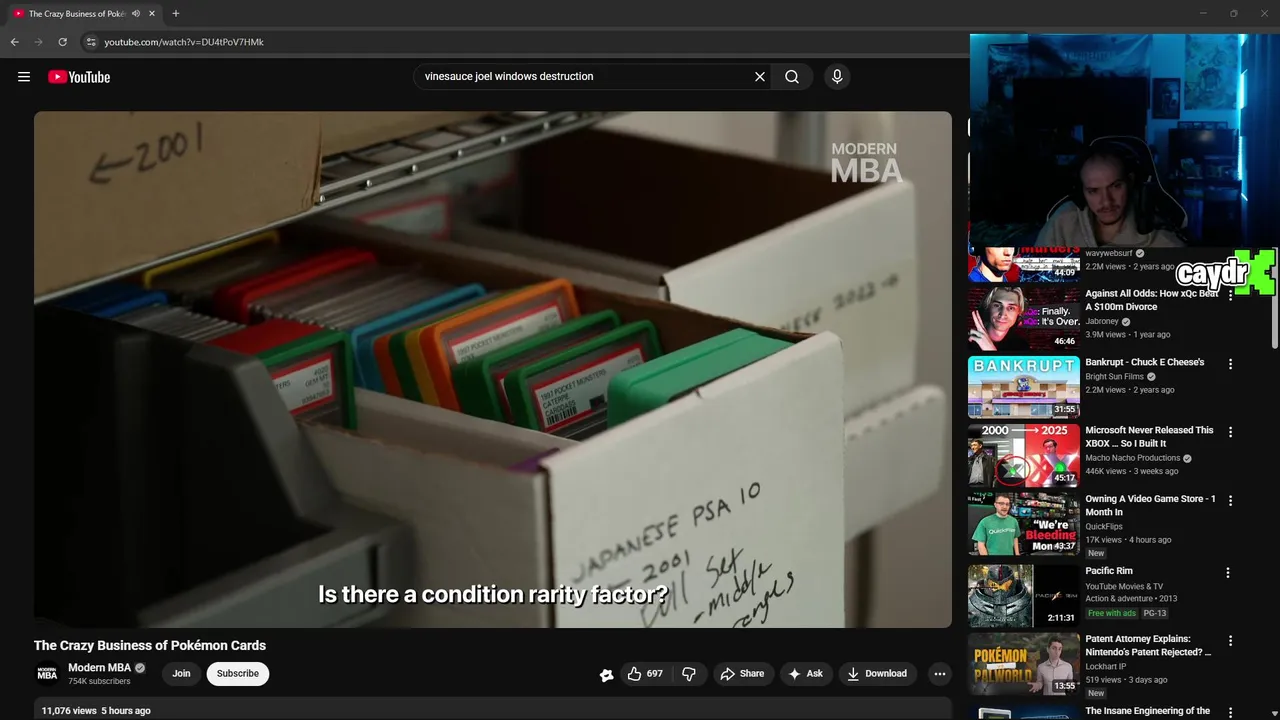Open options menu for Against All Odds
This screenshot has height=720, width=1280.
pos(1230,297)
